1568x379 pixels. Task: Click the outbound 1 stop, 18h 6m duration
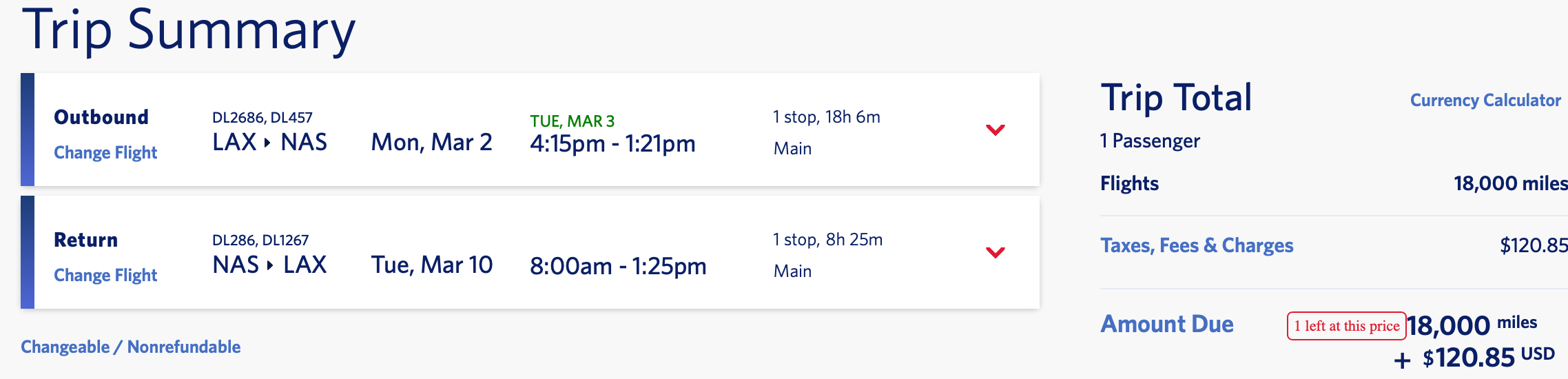click(x=826, y=117)
